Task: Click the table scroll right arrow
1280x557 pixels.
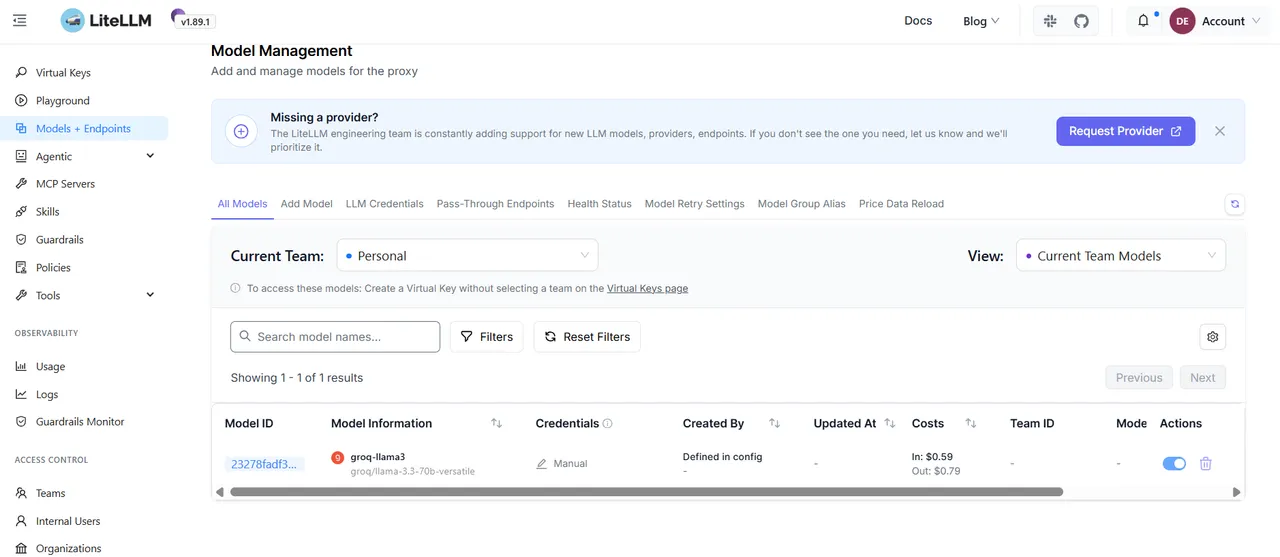Action: click(x=1237, y=492)
